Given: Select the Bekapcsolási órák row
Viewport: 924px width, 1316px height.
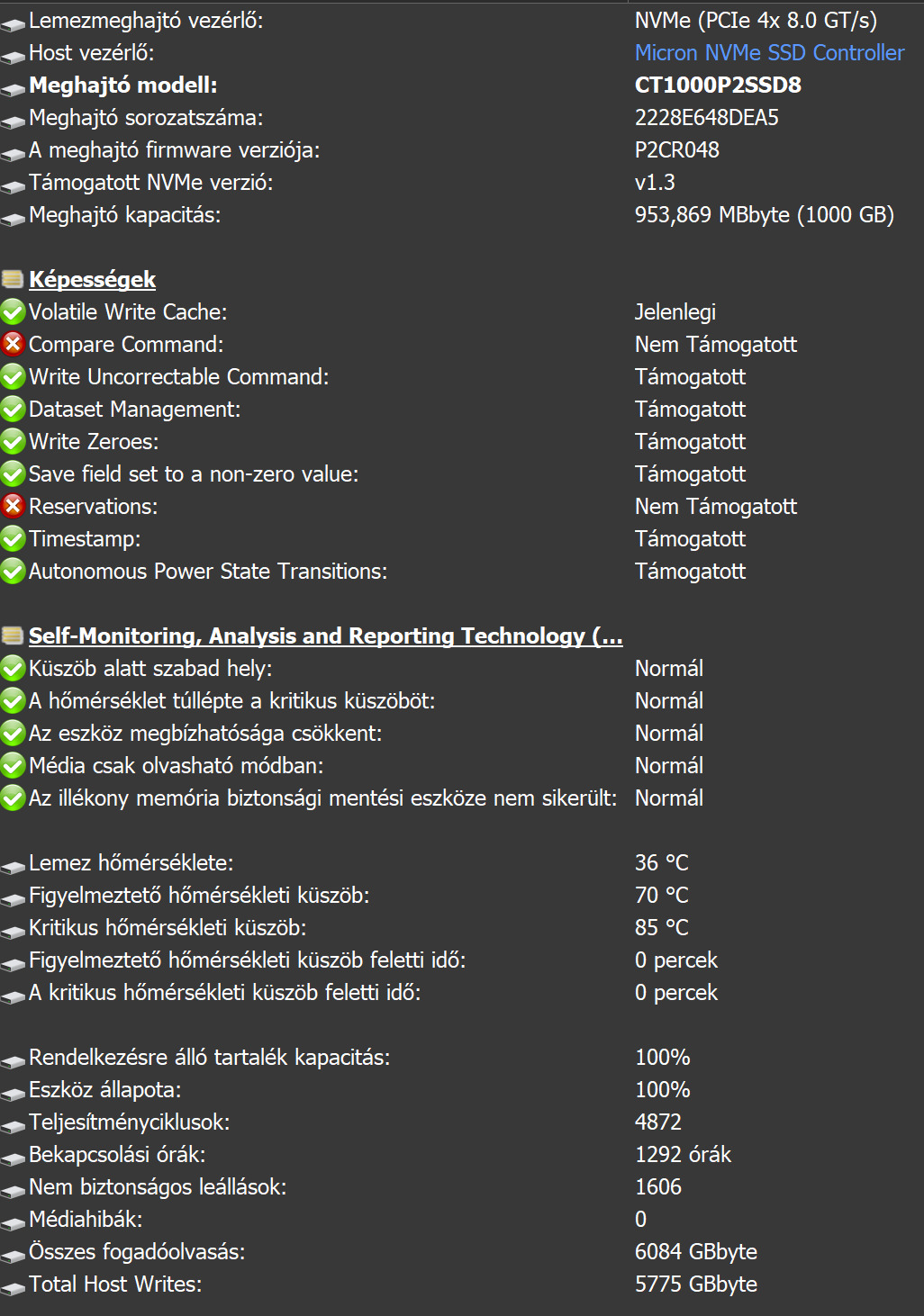Looking at the screenshot, I should point(117,1155).
